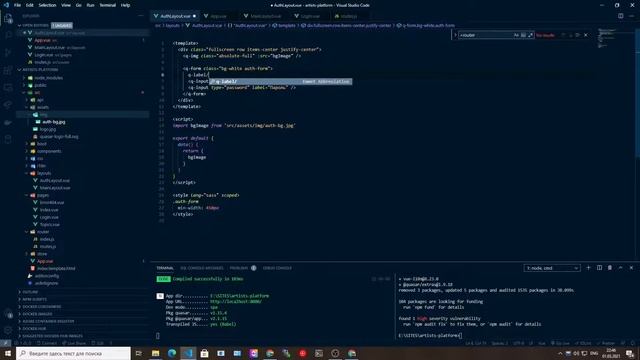Click the remote window indicator in status bar
This screenshot has height=360, width=640.
click(x=5, y=343)
